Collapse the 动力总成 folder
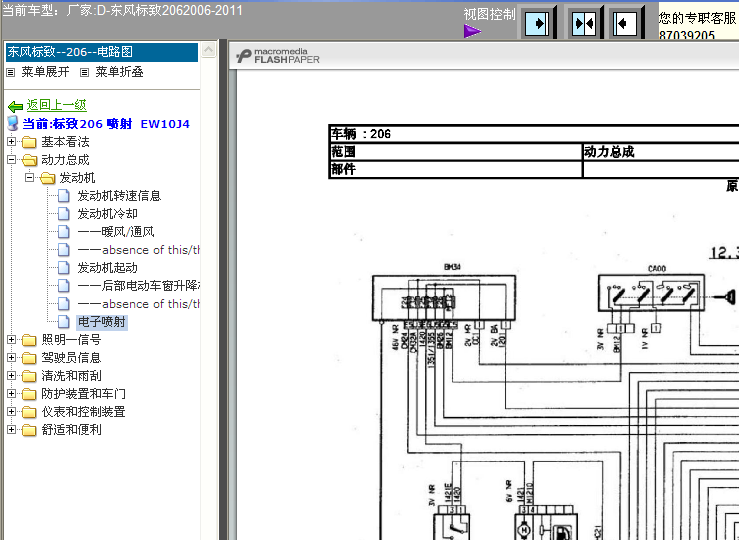Viewport: 739px width, 540px height. 11,160
